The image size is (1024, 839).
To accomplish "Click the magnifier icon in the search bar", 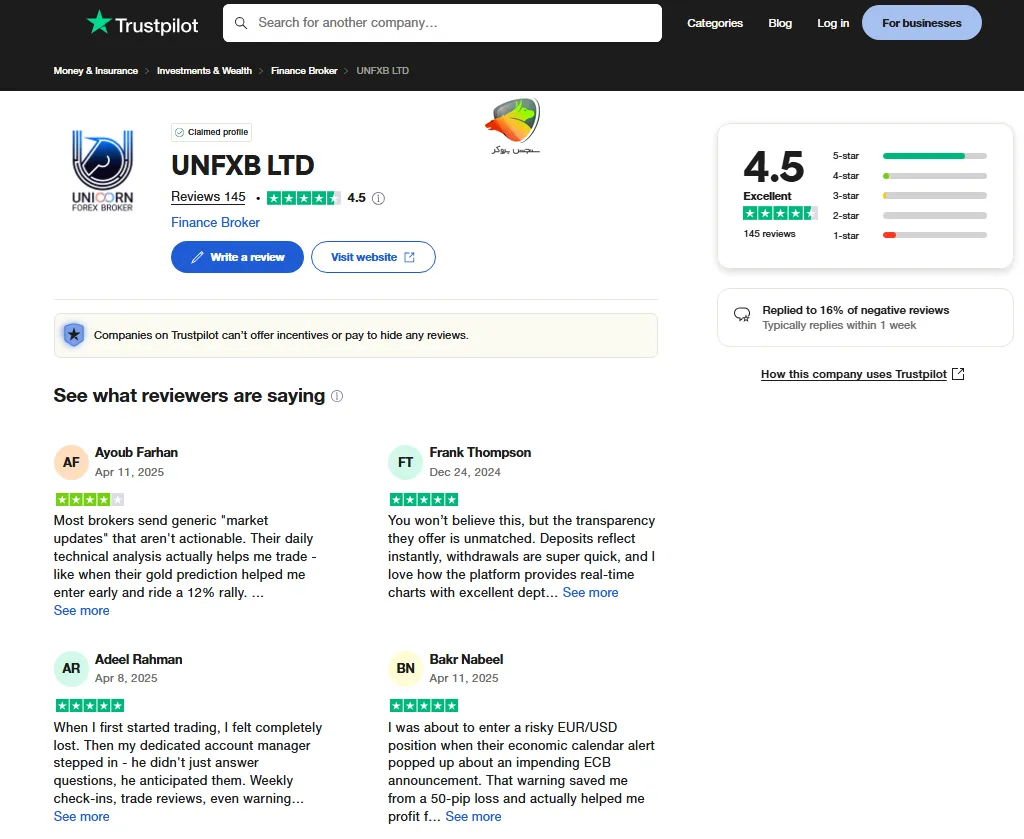I will [240, 22].
